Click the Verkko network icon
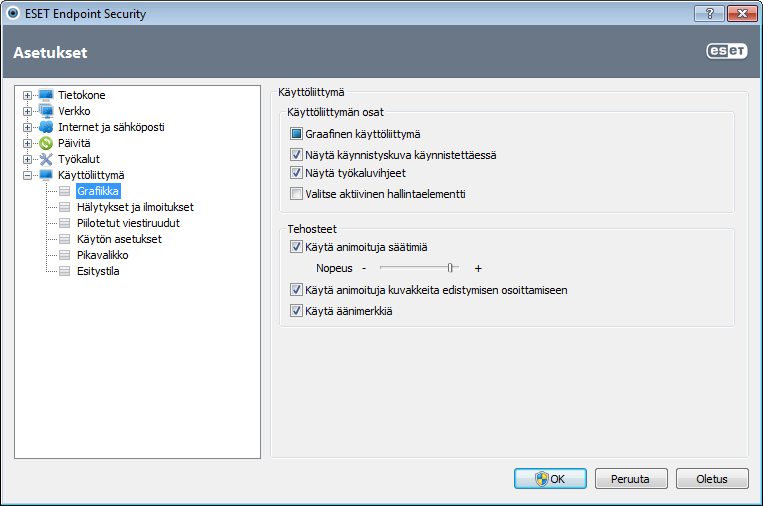The image size is (763, 506). [x=46, y=111]
